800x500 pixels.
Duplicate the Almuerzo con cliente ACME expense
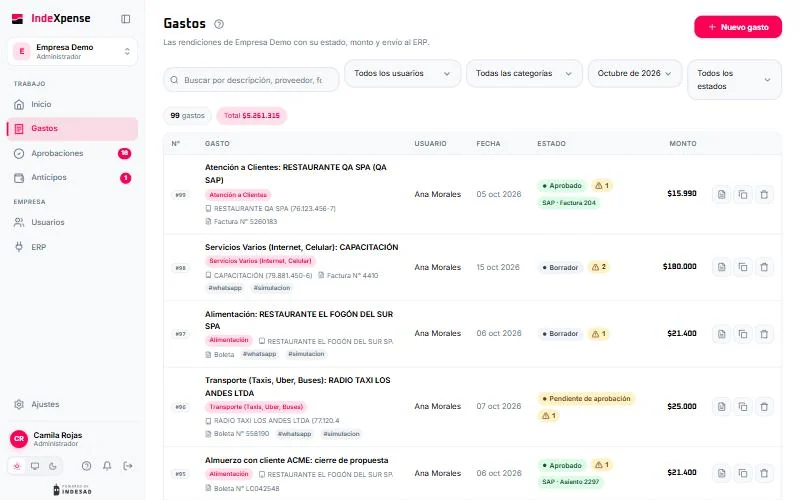[x=743, y=473]
